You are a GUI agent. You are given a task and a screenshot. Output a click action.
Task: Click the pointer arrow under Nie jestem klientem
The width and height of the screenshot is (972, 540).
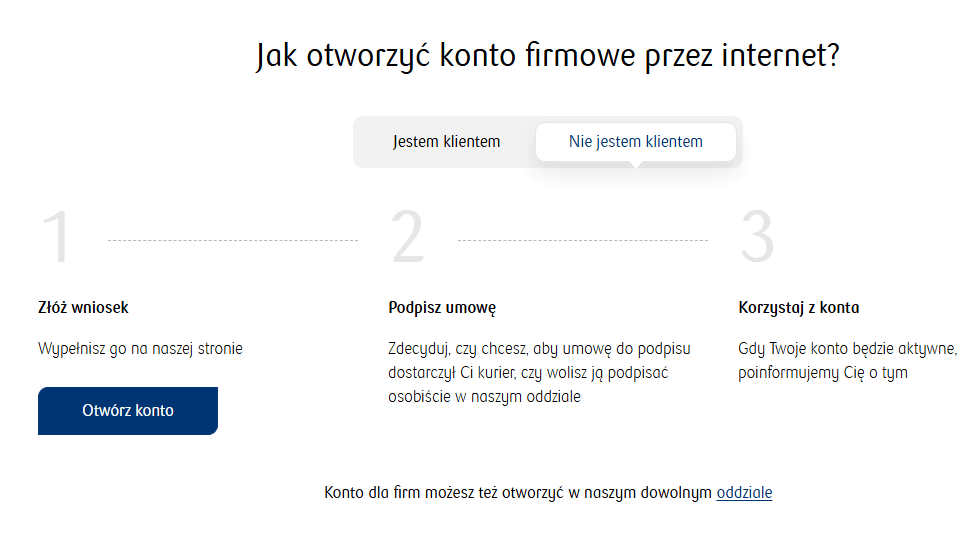click(x=635, y=164)
